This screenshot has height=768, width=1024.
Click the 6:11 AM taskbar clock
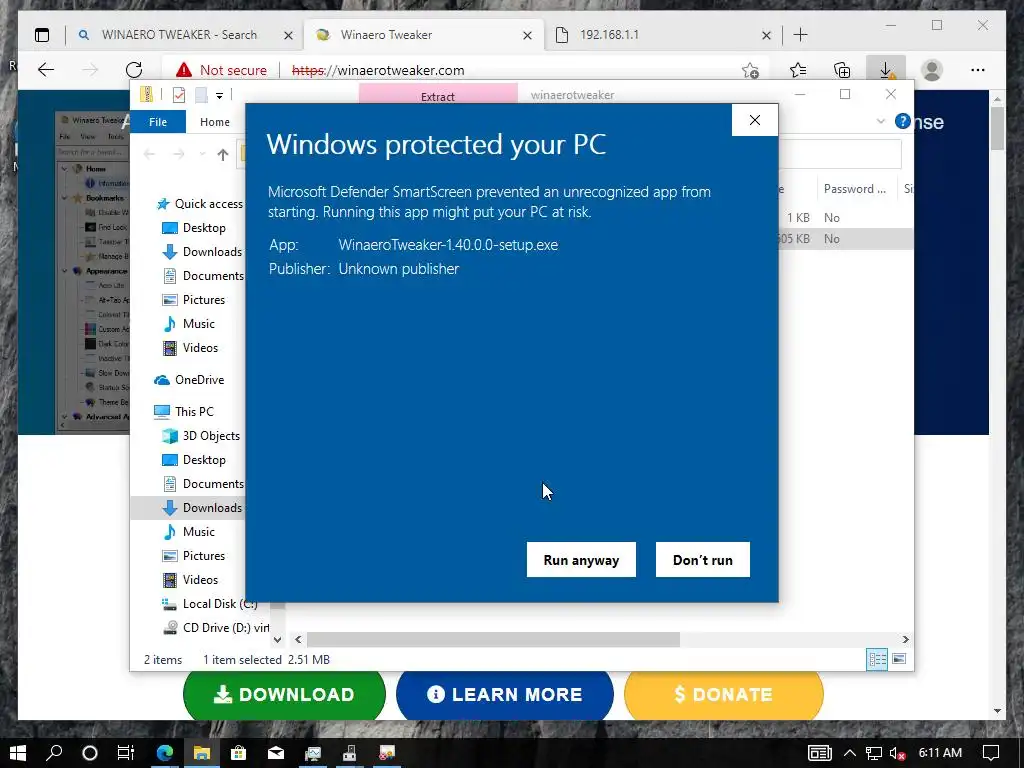click(x=940, y=753)
